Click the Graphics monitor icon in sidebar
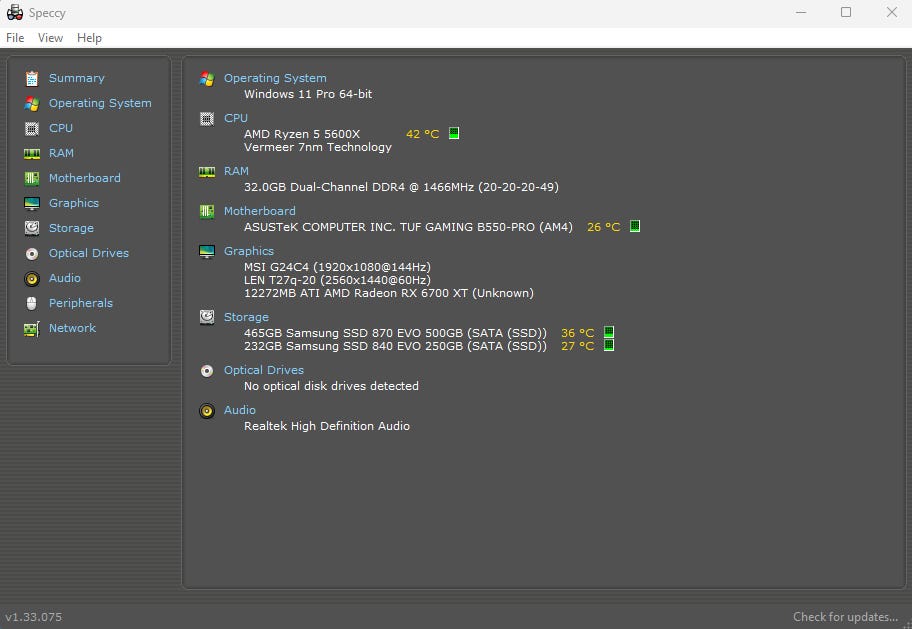Screen dimensions: 912x629 click(32, 204)
